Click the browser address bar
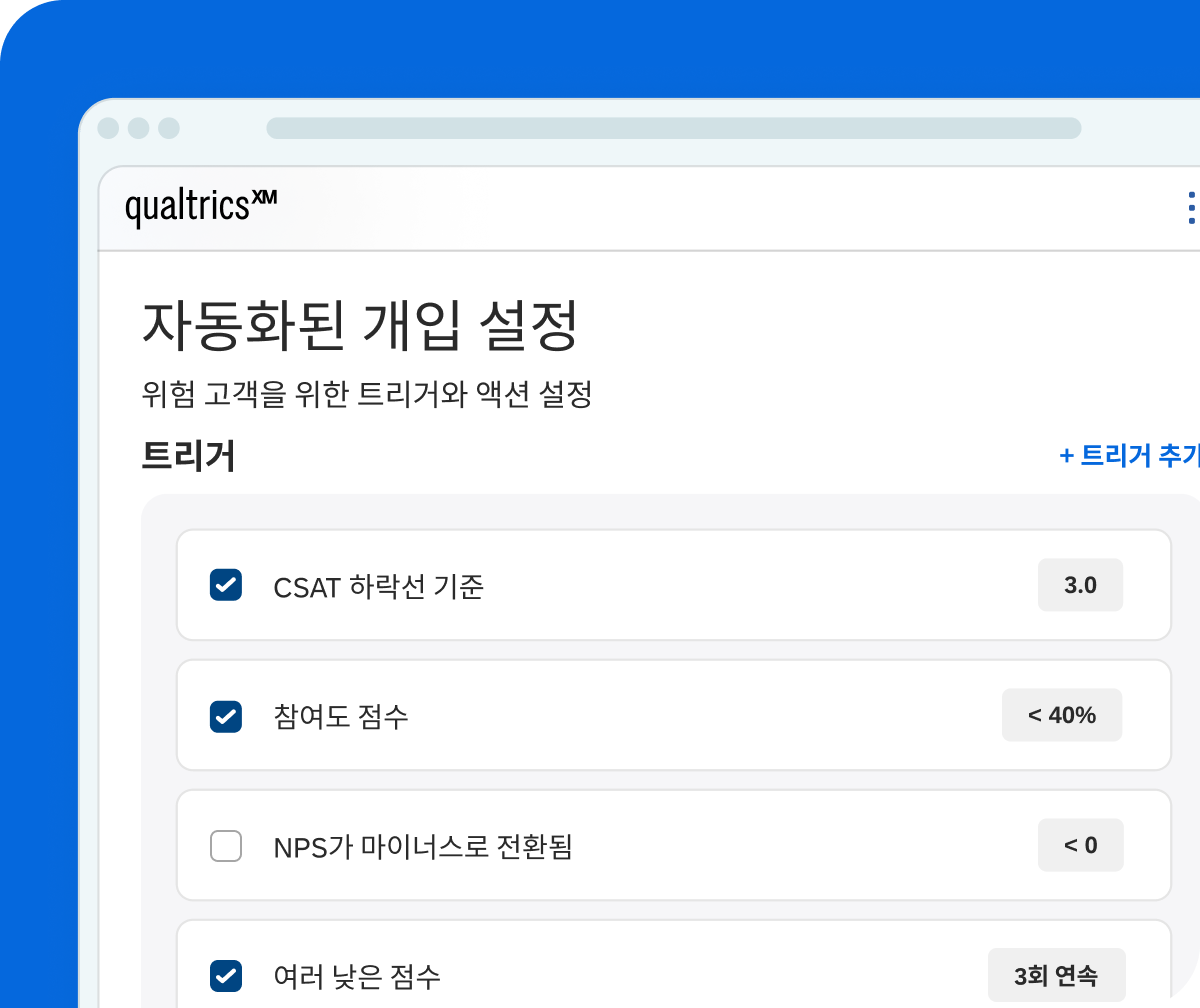 tap(673, 128)
